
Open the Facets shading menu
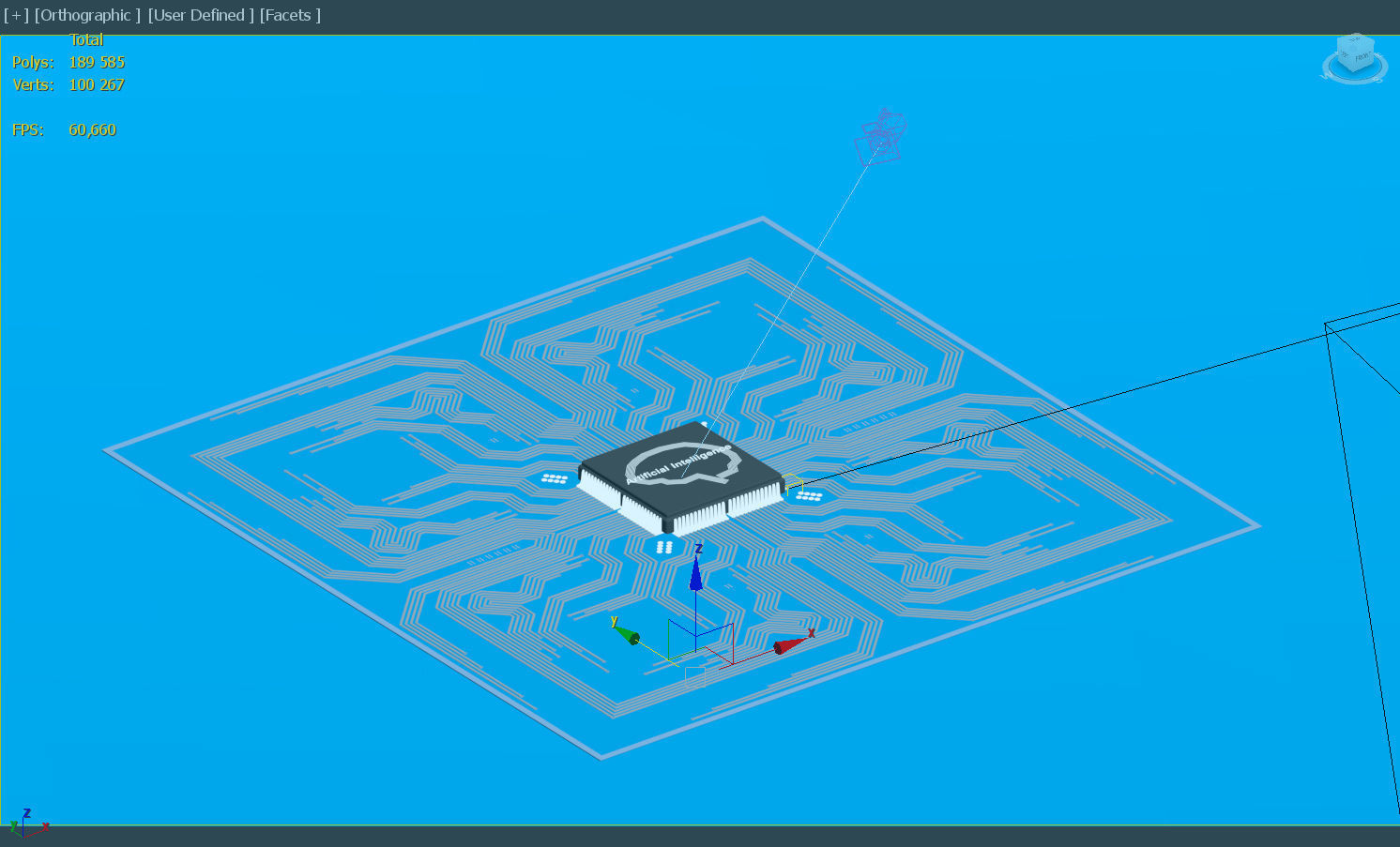click(290, 15)
